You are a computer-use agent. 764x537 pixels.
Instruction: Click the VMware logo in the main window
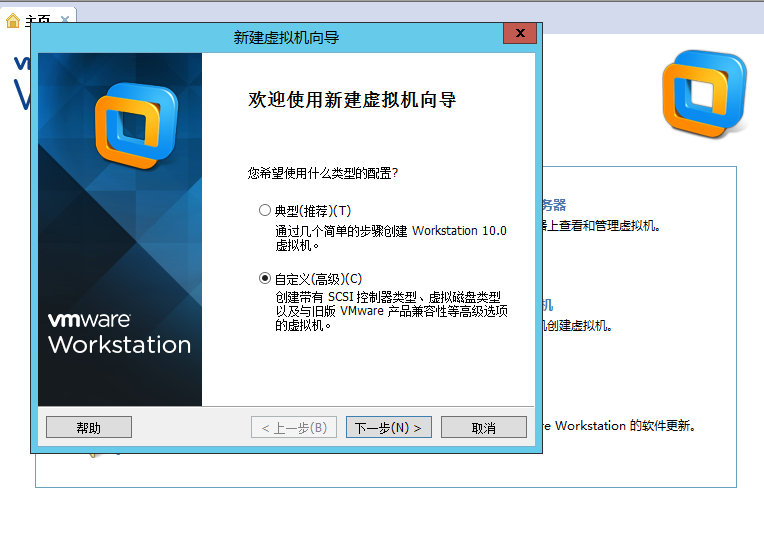704,93
